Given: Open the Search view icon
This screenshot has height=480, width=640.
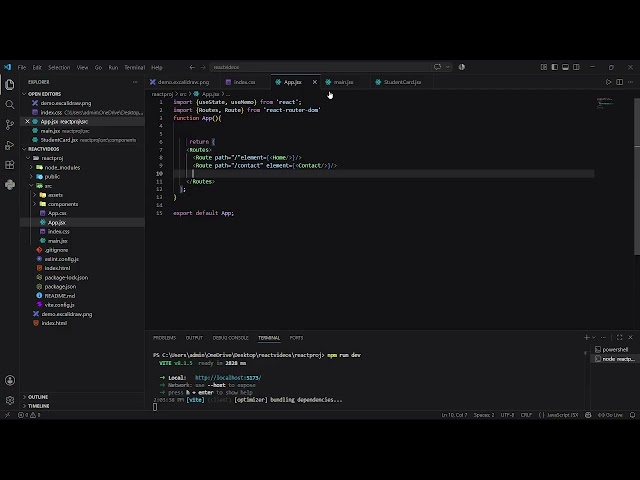Looking at the screenshot, I should 10,105.
